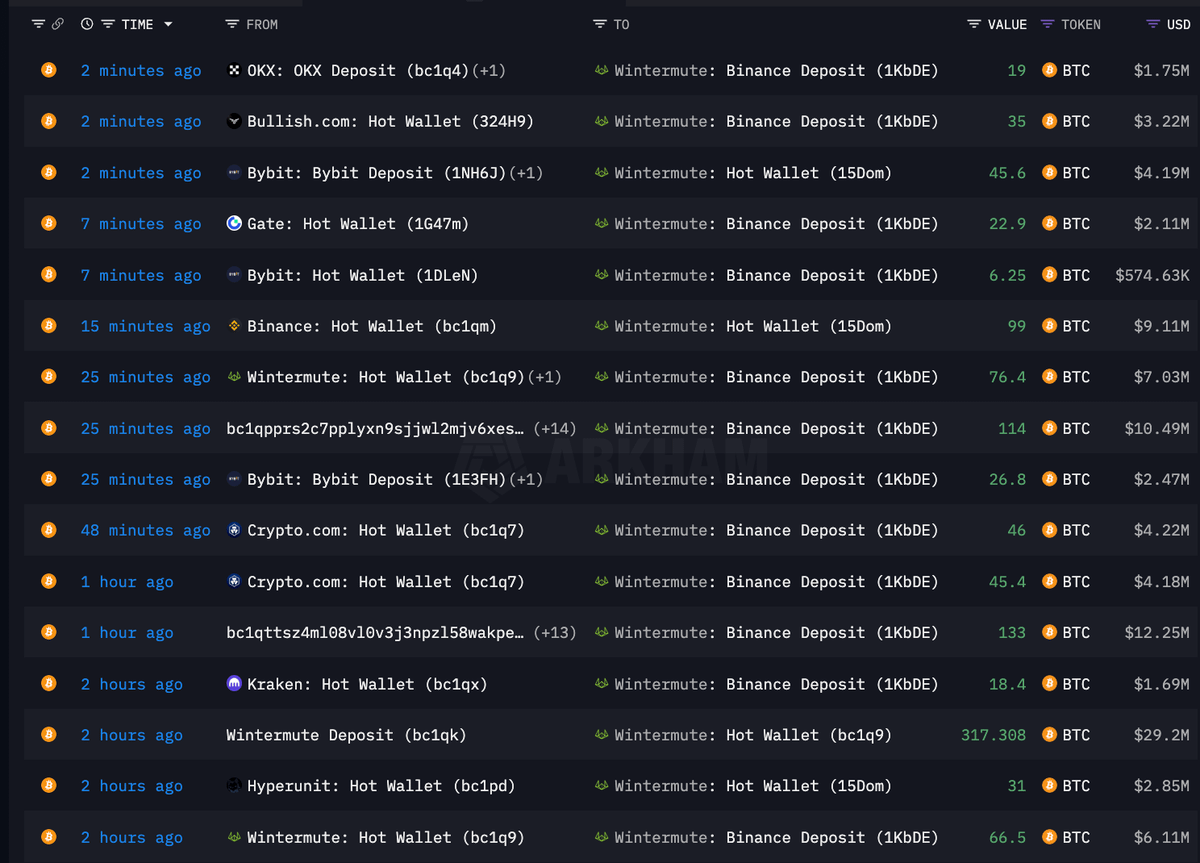Click the clock icon beside TIME header
Image resolution: width=1200 pixels, height=863 pixels.
(x=87, y=24)
